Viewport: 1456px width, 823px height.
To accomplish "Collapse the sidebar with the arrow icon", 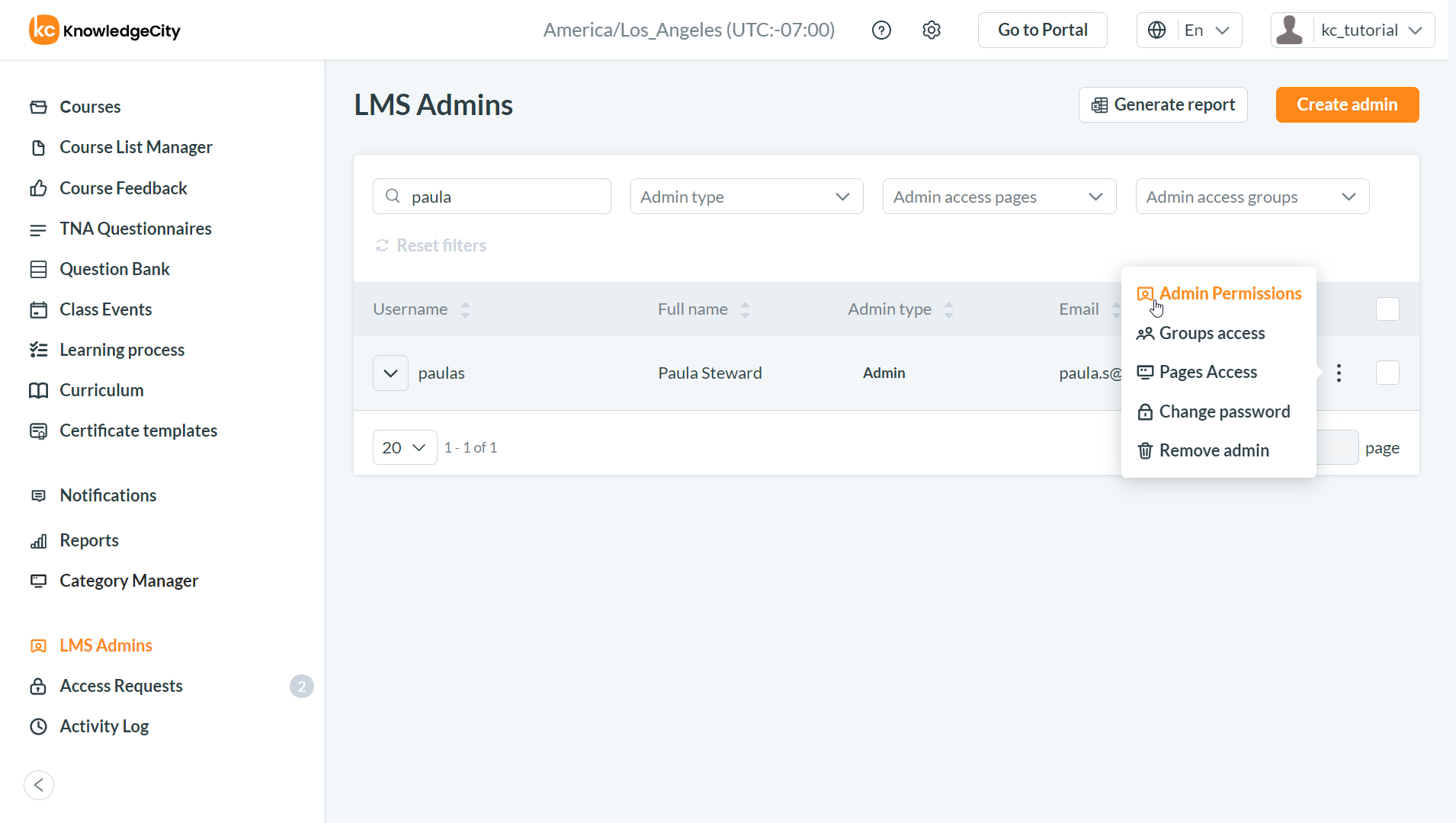I will tap(39, 785).
